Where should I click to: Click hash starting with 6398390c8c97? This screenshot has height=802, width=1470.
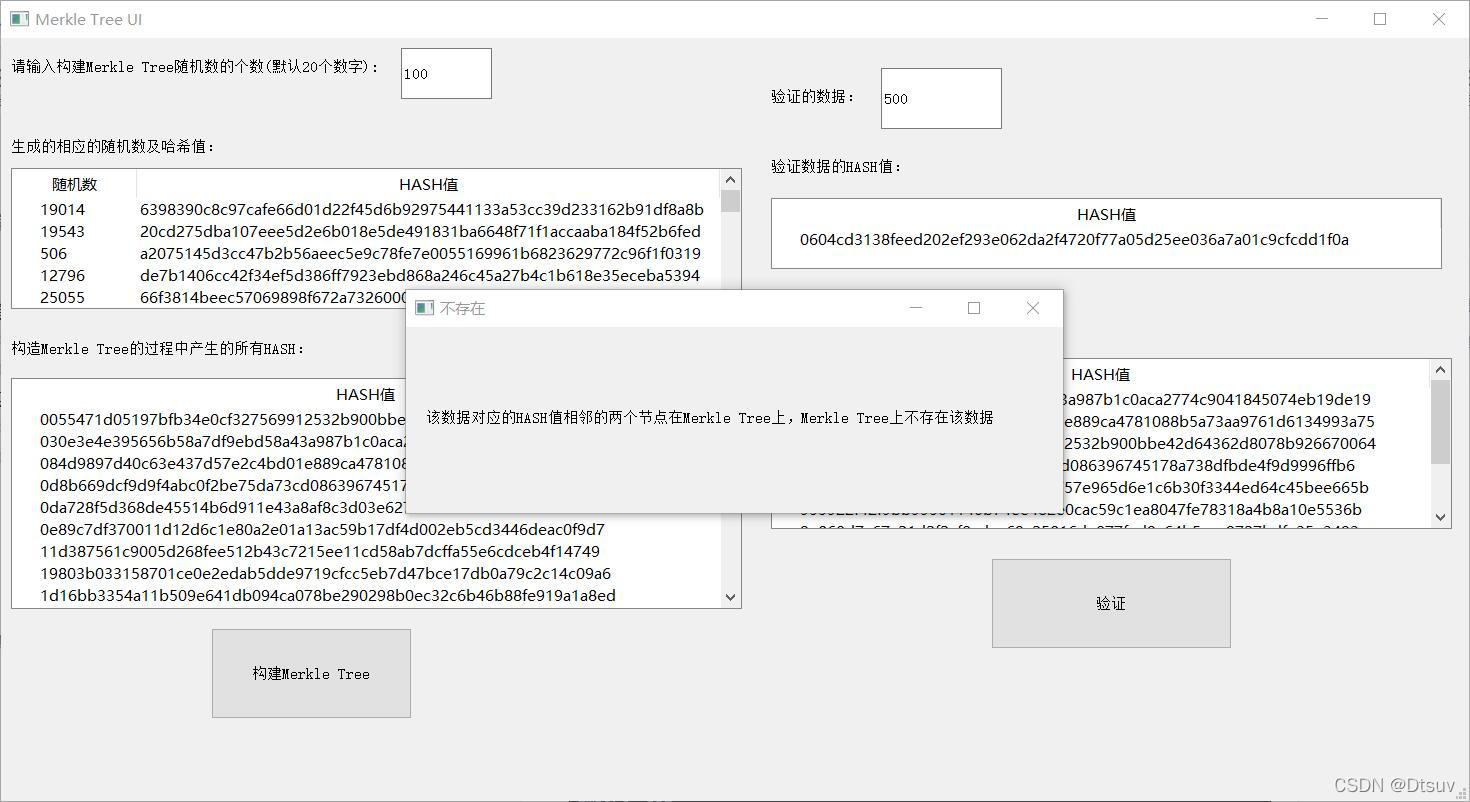click(422, 209)
